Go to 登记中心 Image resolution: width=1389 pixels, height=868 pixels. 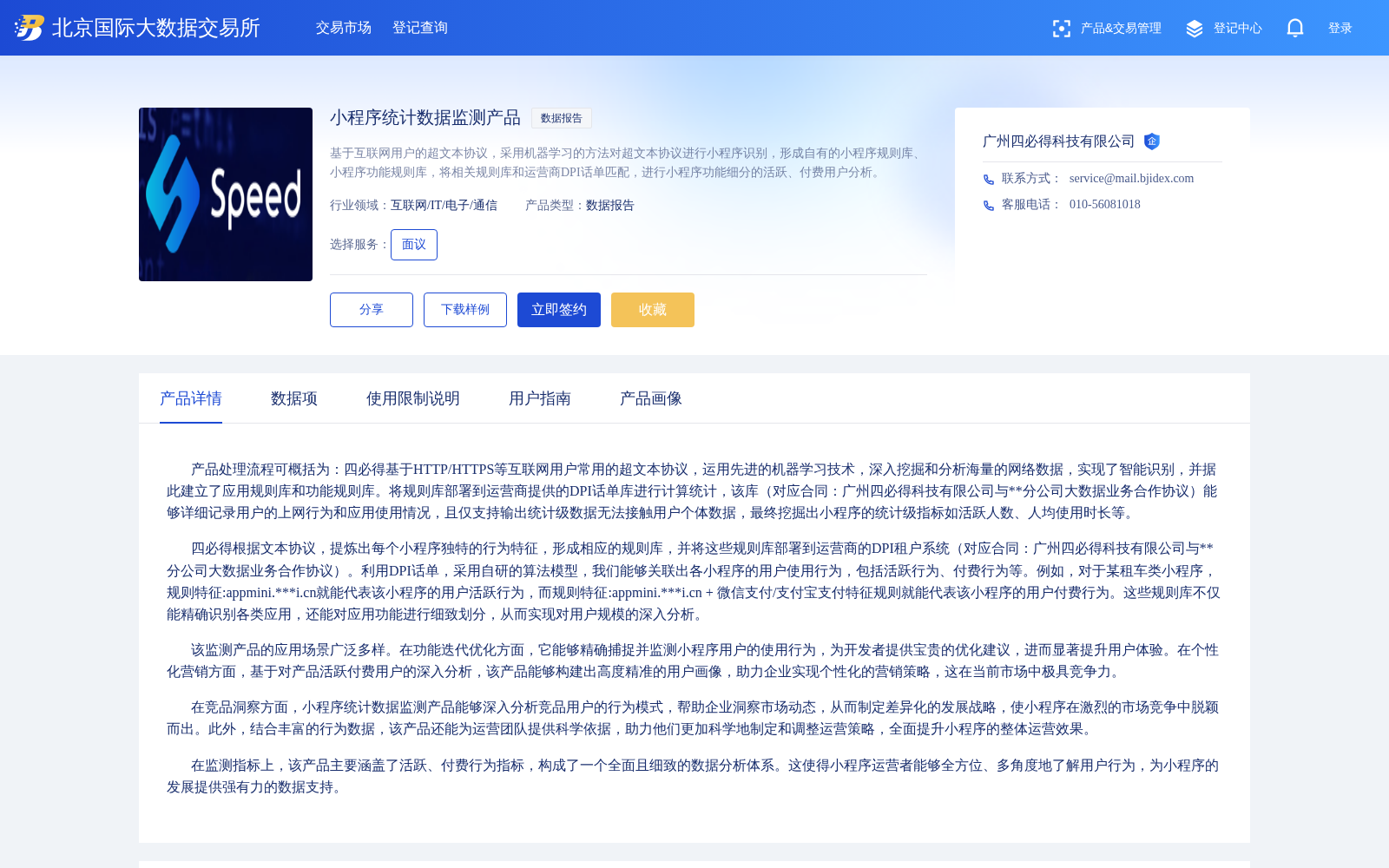point(1238,28)
